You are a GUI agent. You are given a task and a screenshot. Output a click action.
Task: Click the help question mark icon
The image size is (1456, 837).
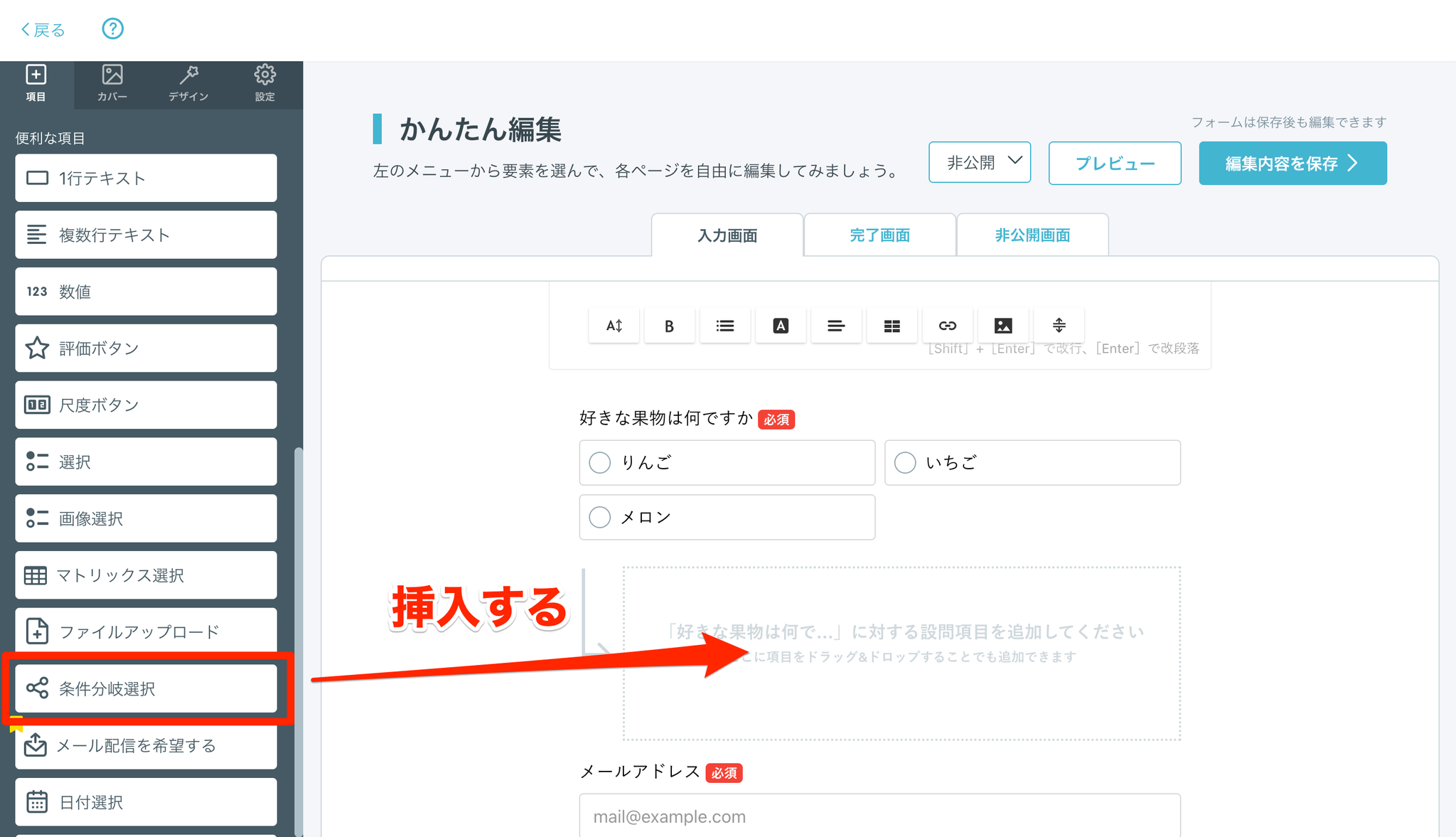(x=112, y=28)
